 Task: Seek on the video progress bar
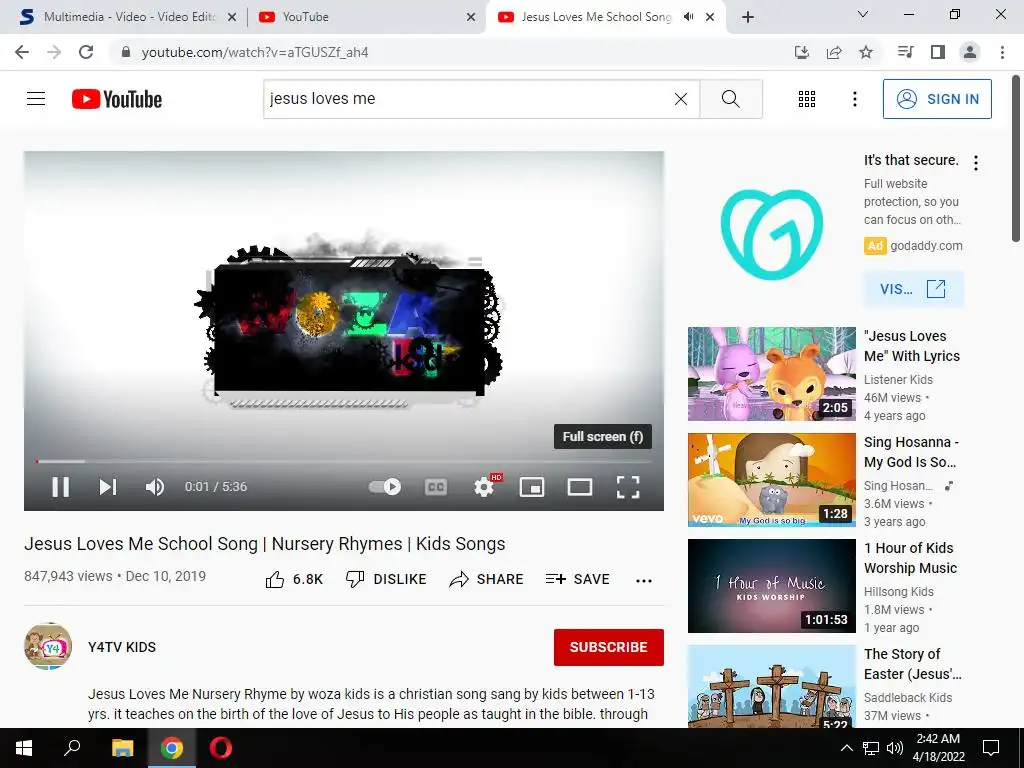point(344,461)
